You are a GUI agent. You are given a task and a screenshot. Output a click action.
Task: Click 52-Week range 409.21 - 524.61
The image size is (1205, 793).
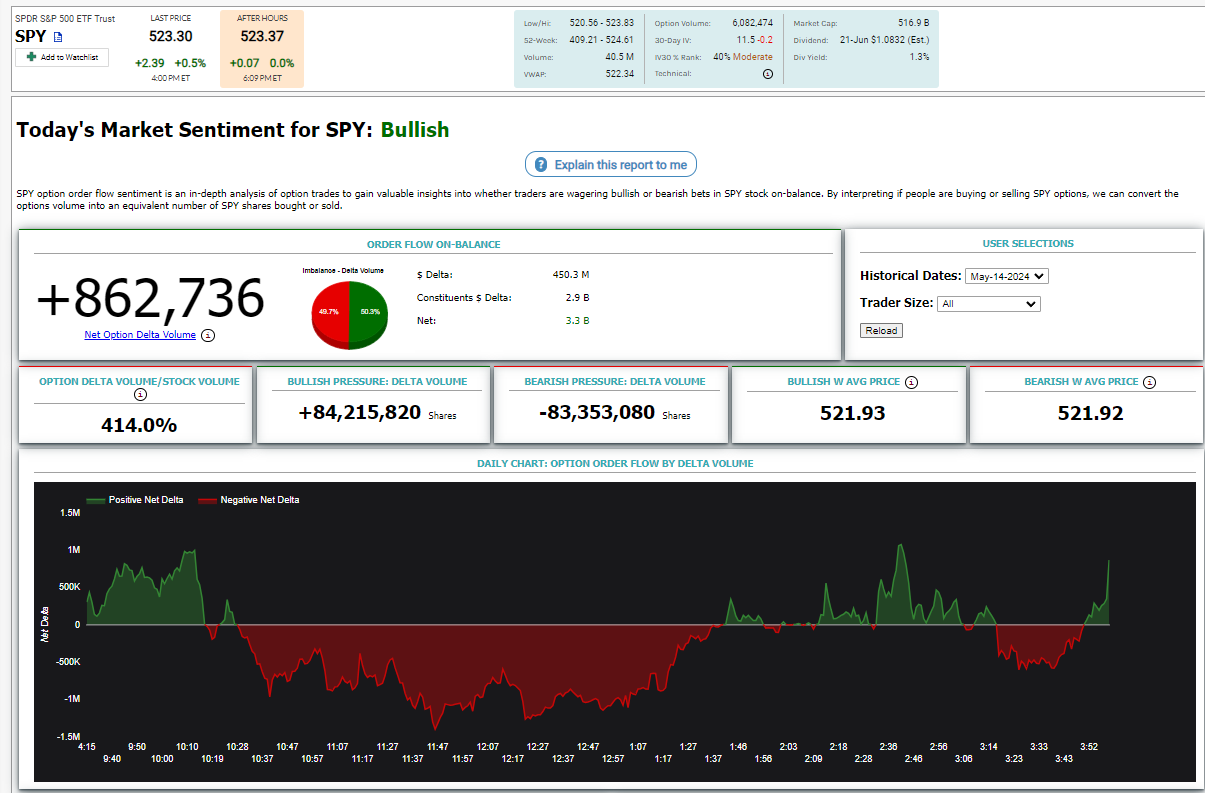point(602,40)
